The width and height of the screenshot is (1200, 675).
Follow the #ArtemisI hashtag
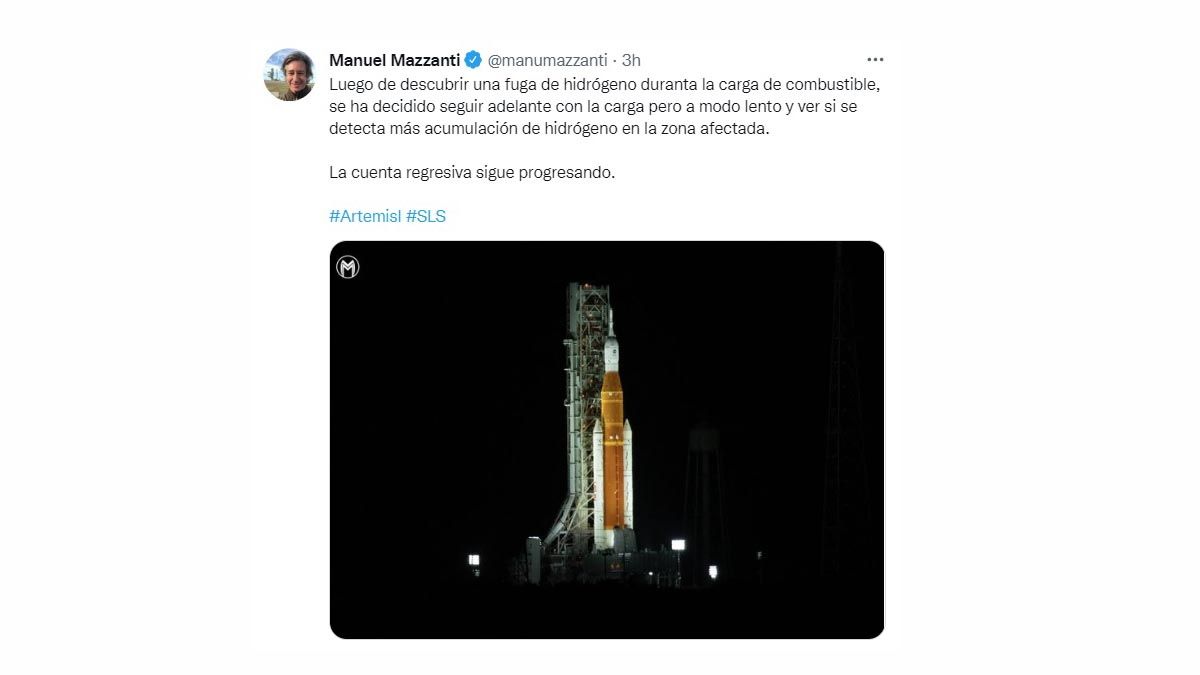[x=365, y=216]
